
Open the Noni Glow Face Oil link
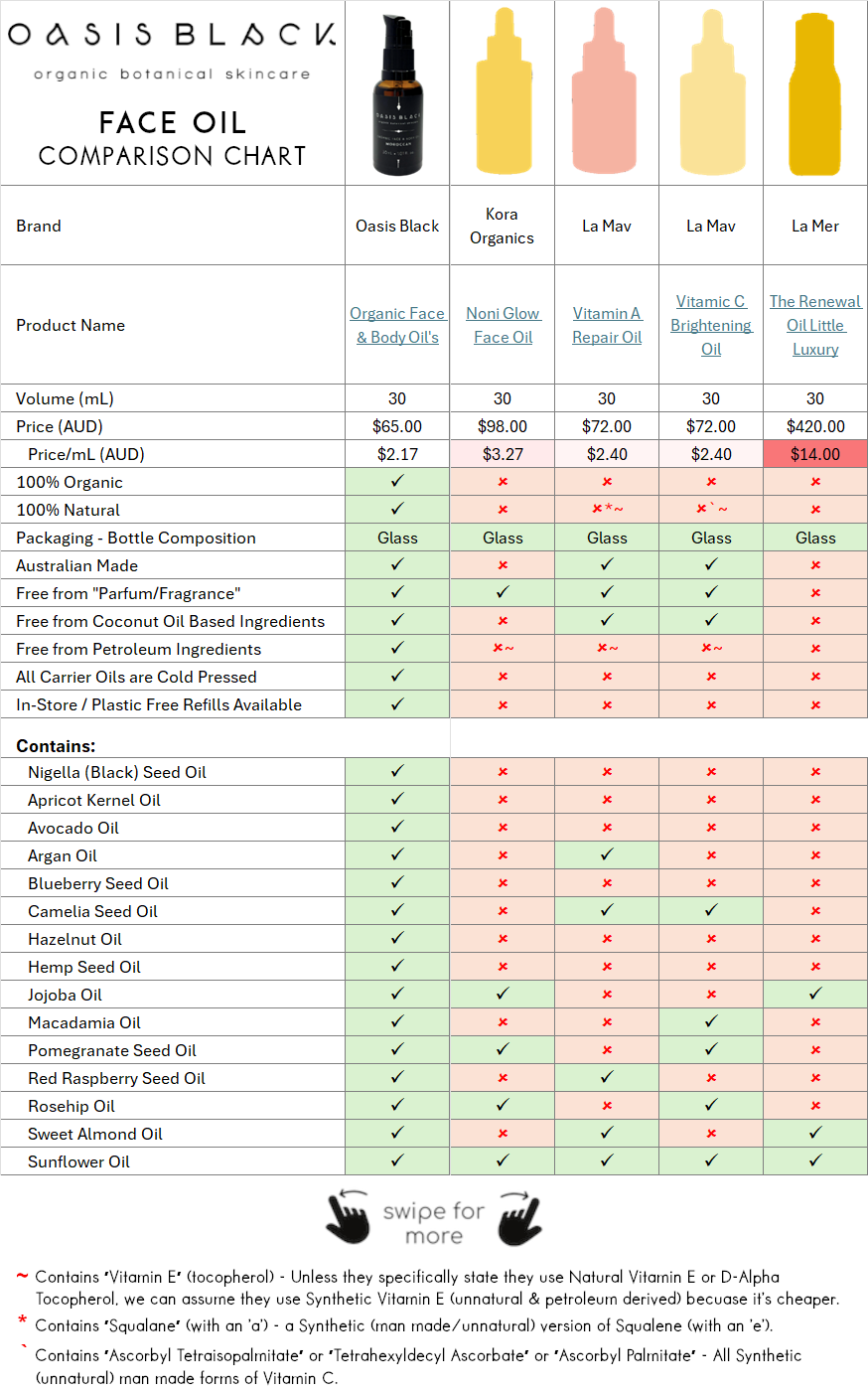pos(502,325)
